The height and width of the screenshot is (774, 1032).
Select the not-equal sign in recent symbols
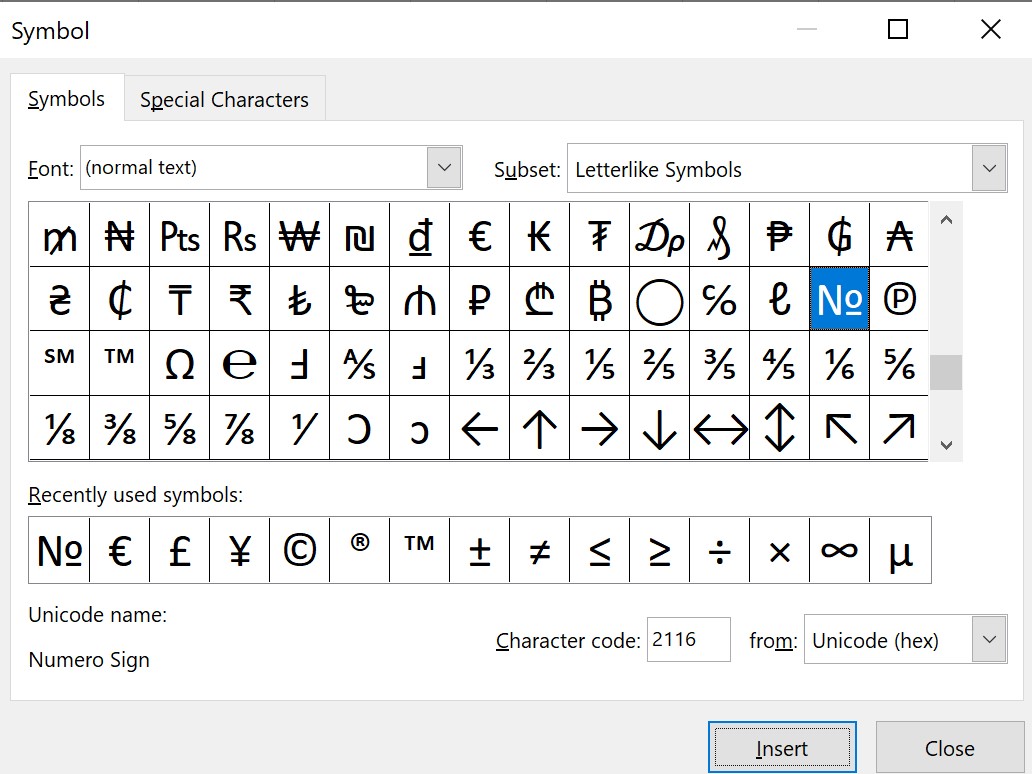(540, 550)
